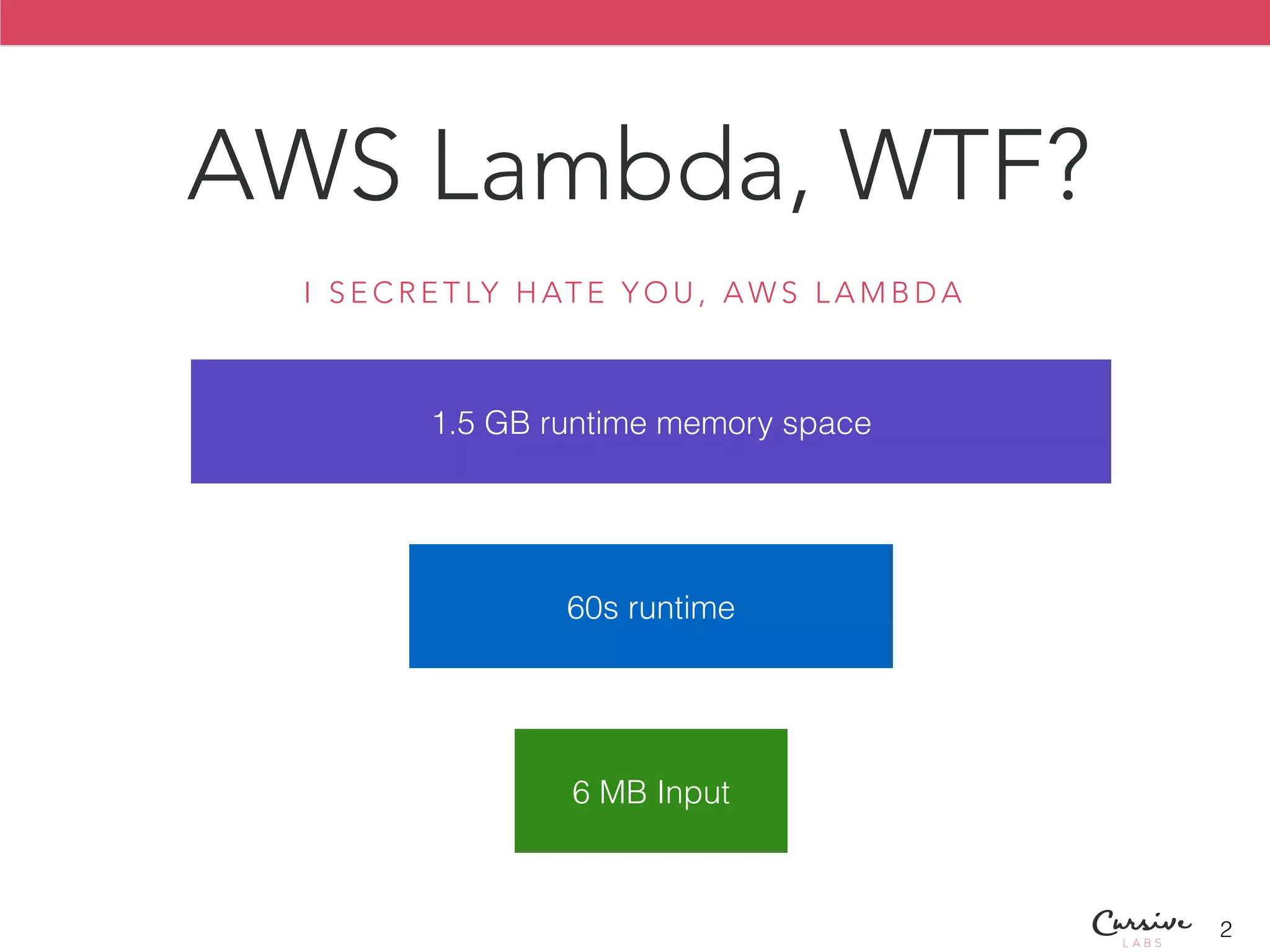Click the word Input in the green box
1270x952 pixels.
tap(693, 793)
